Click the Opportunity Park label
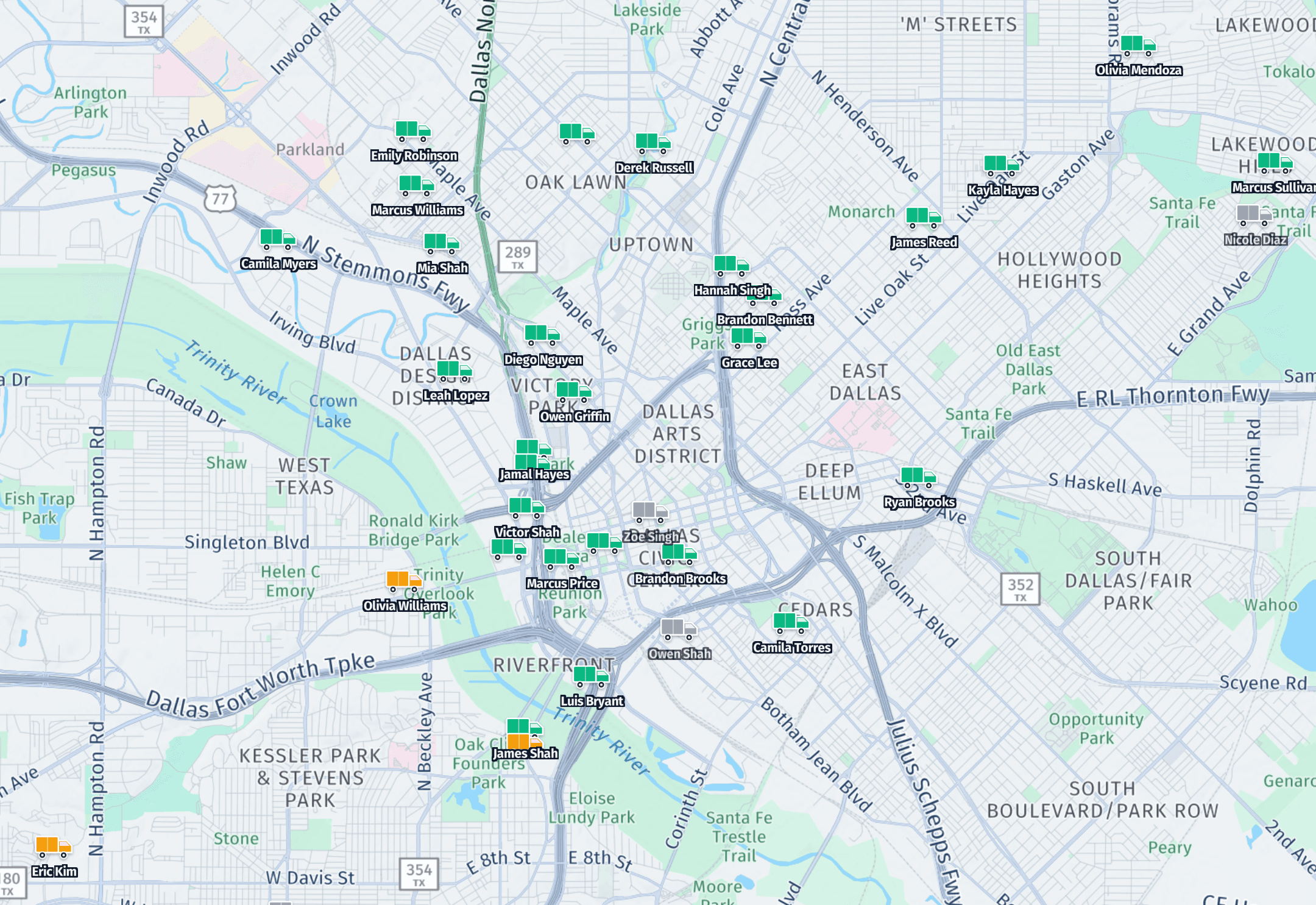Image resolution: width=1316 pixels, height=905 pixels. [1096, 728]
